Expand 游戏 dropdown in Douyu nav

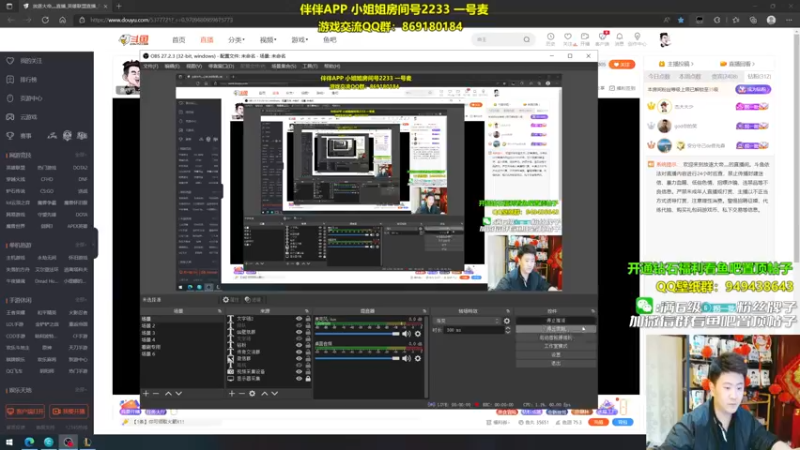tap(300, 40)
